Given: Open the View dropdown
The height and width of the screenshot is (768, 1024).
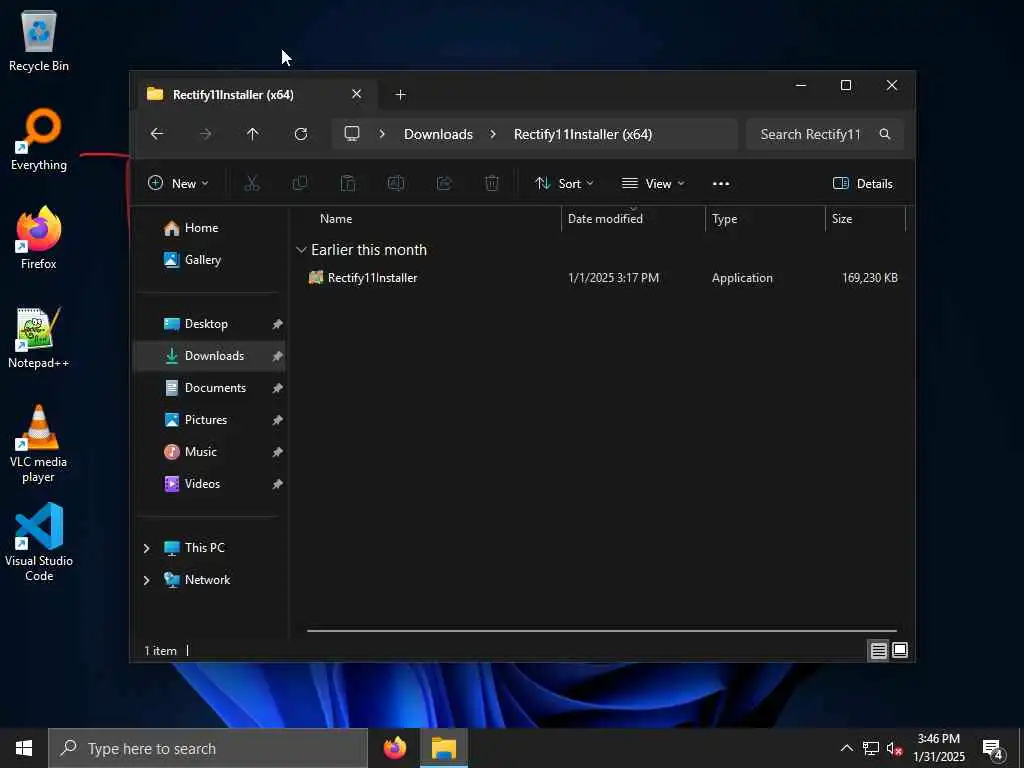Looking at the screenshot, I should [x=653, y=184].
